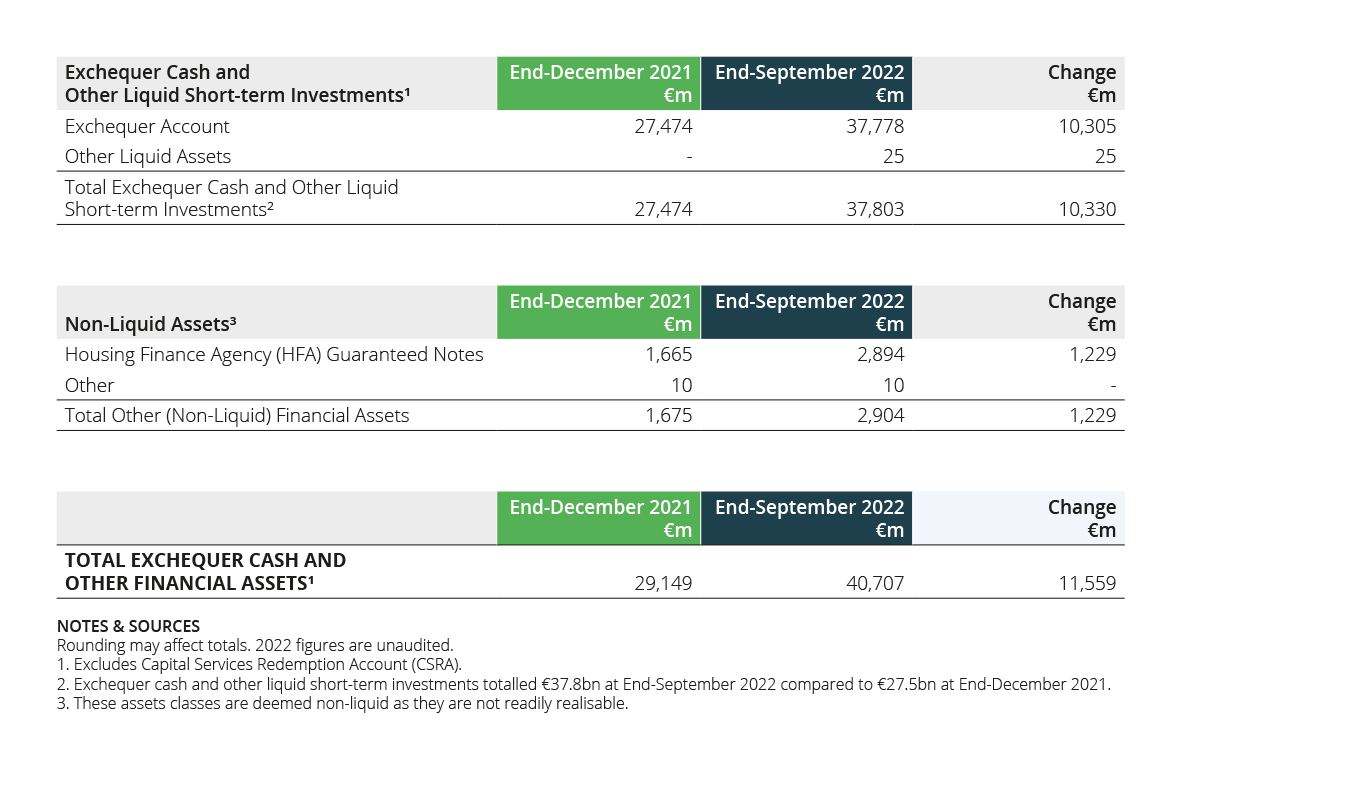The height and width of the screenshot is (800, 1352).
Task: Select the 1,665 HFA notes value
Action: pos(668,354)
